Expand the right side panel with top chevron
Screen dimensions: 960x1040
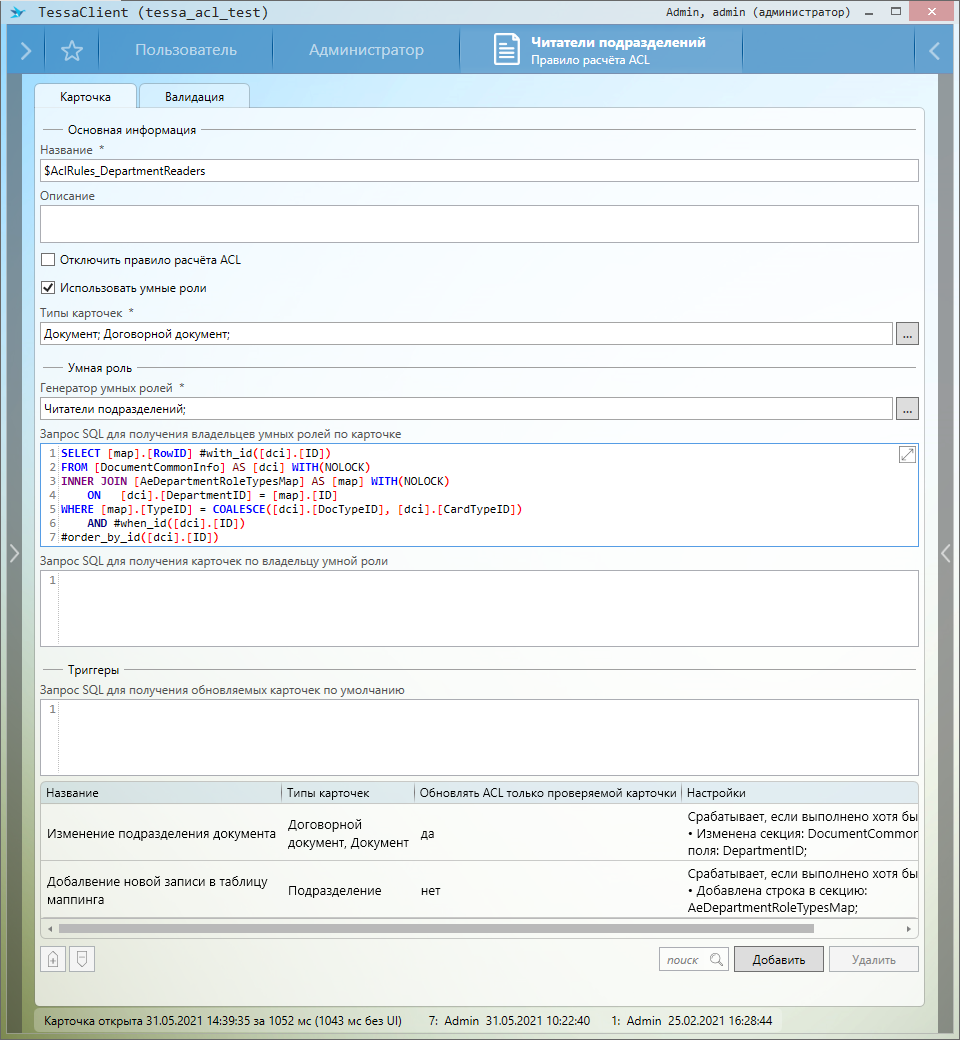point(934,51)
